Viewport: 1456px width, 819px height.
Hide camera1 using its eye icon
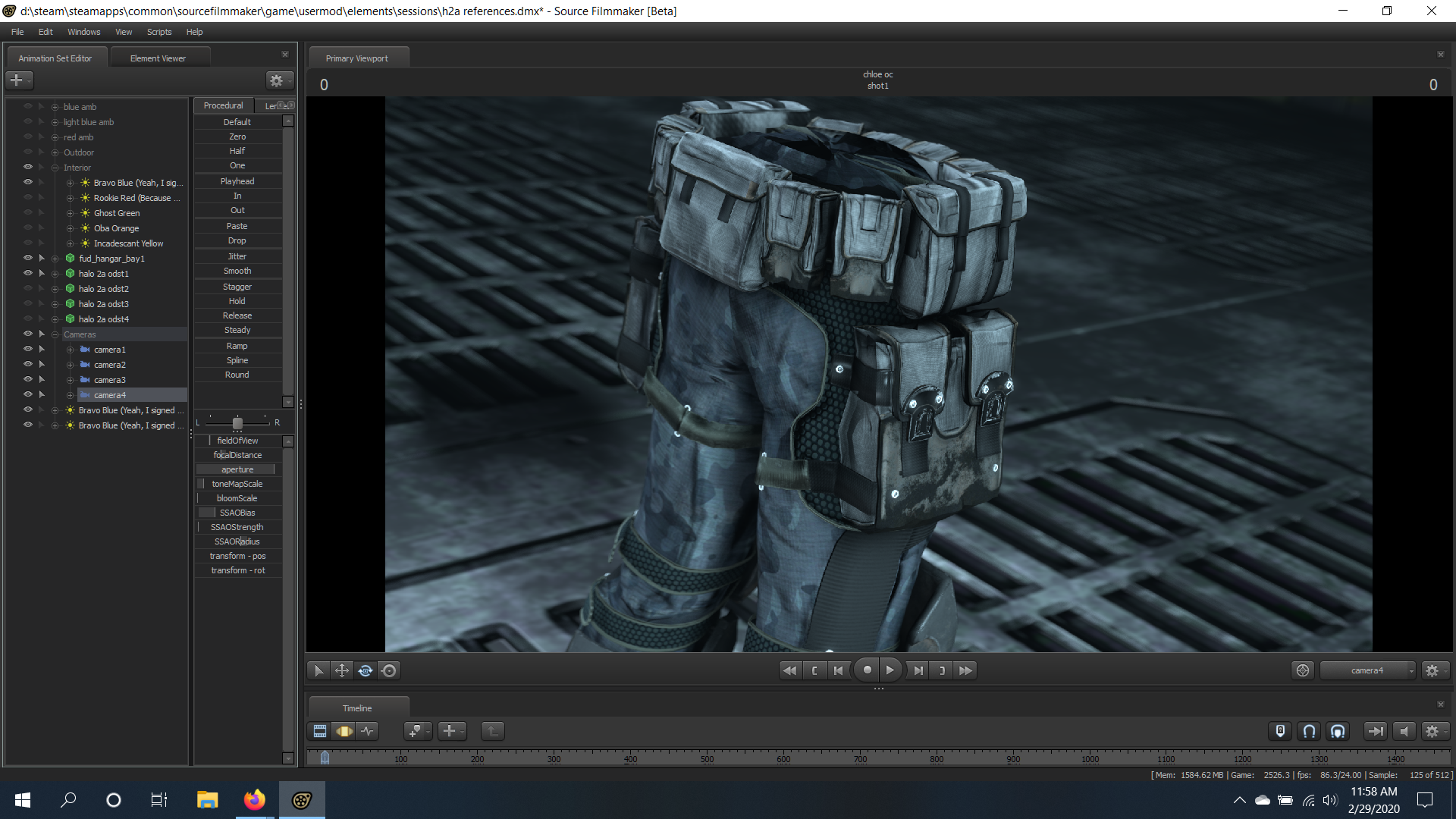click(28, 349)
